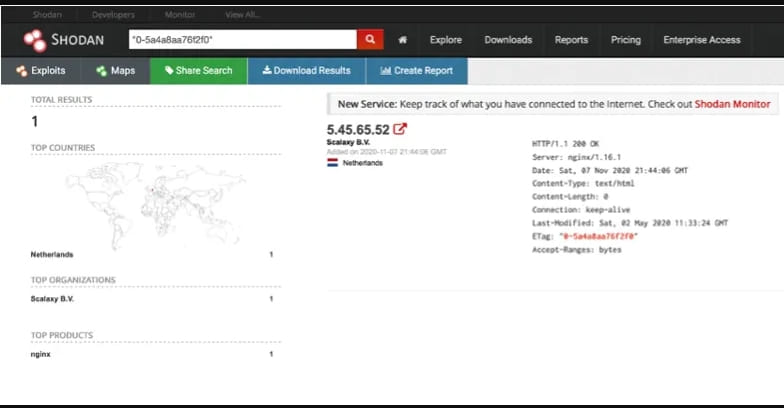784x408 pixels.
Task: Click the Maps button label
Action: (x=123, y=71)
